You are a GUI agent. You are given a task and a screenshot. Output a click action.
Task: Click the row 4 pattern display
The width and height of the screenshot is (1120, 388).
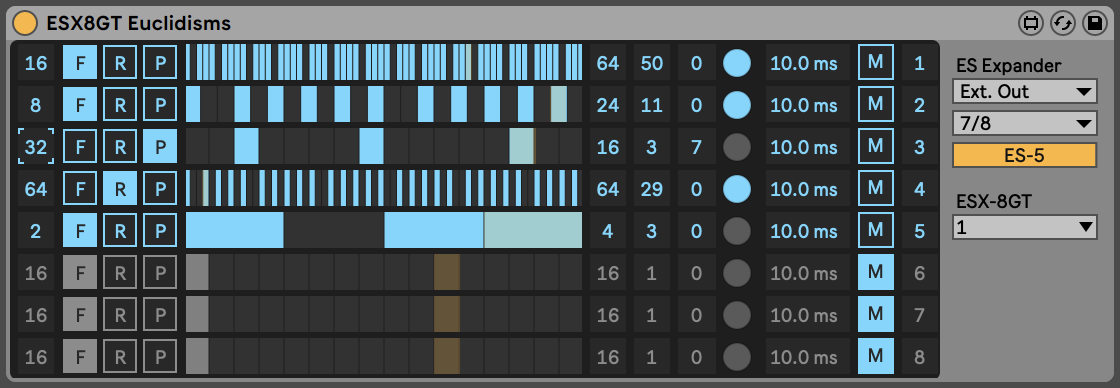click(x=384, y=189)
